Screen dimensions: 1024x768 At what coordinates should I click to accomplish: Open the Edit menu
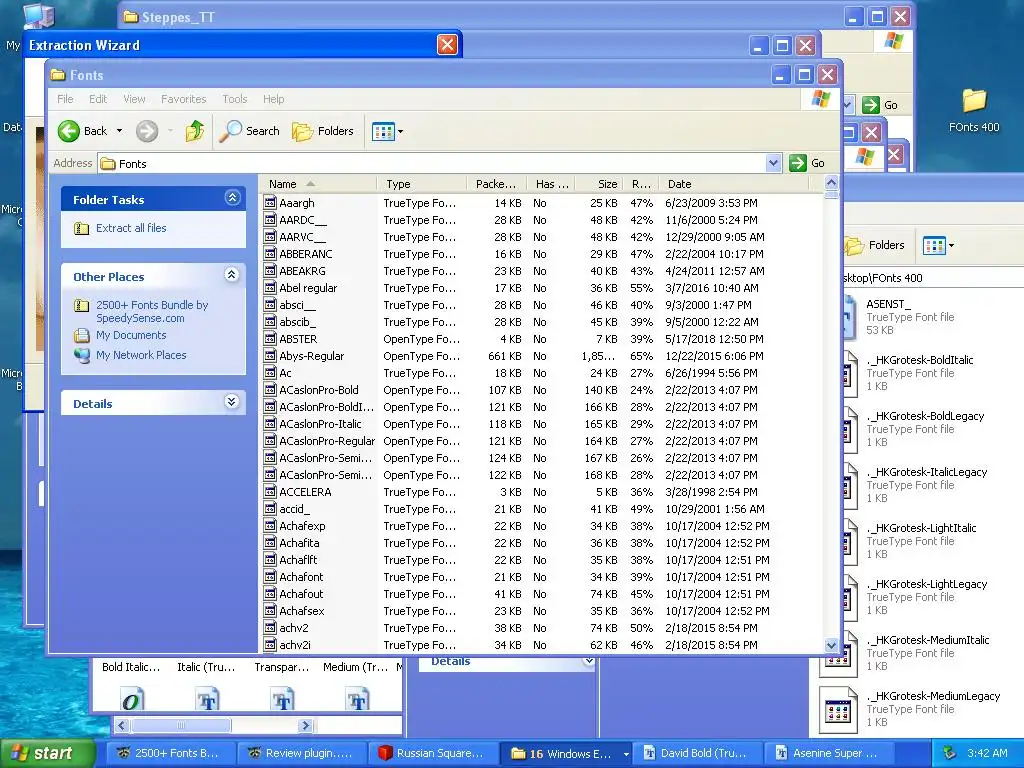pos(98,99)
